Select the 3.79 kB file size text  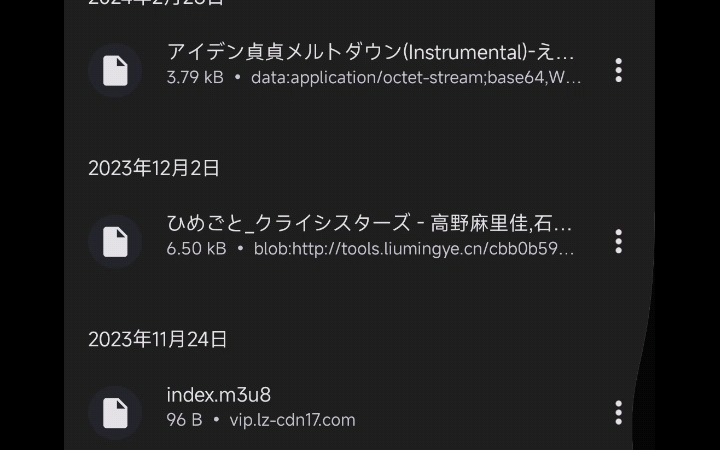click(195, 77)
